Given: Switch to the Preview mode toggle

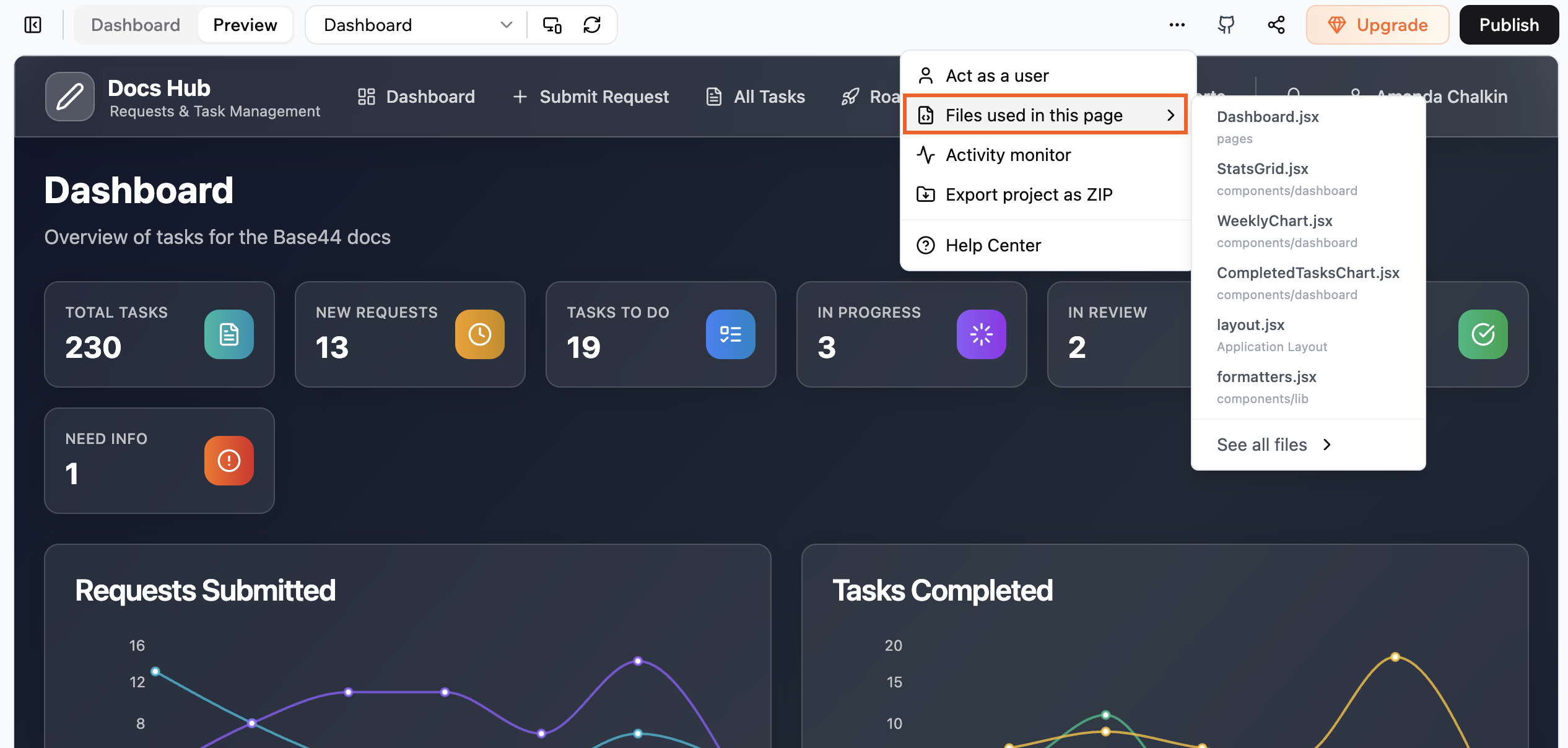Looking at the screenshot, I should click(x=245, y=25).
